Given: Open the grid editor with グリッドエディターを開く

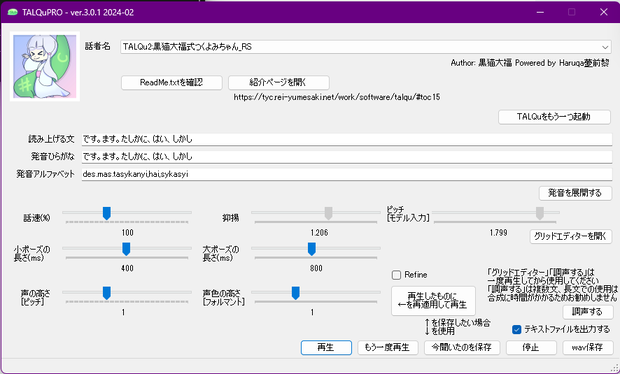Looking at the screenshot, I should coord(570,236).
